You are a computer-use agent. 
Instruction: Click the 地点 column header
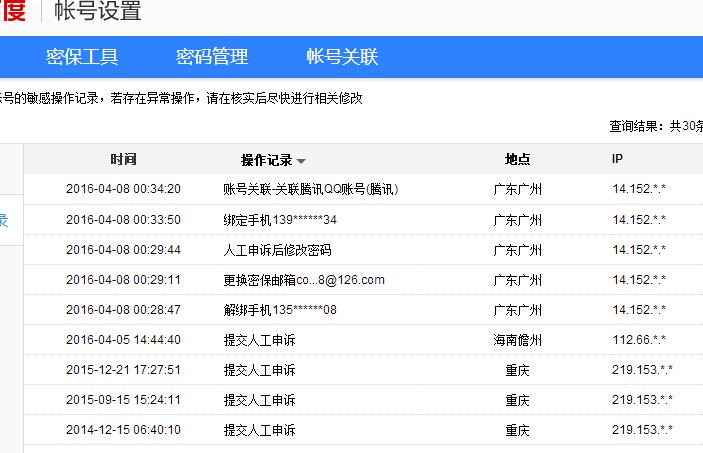[517, 160]
